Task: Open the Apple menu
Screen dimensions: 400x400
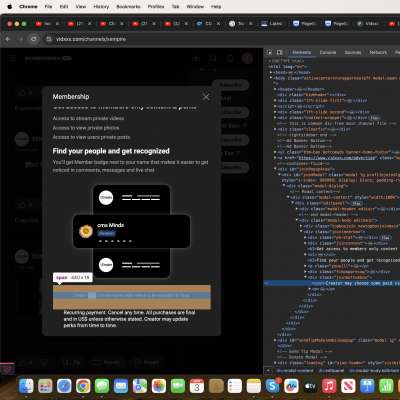Action: pyautogui.click(x=10, y=6)
